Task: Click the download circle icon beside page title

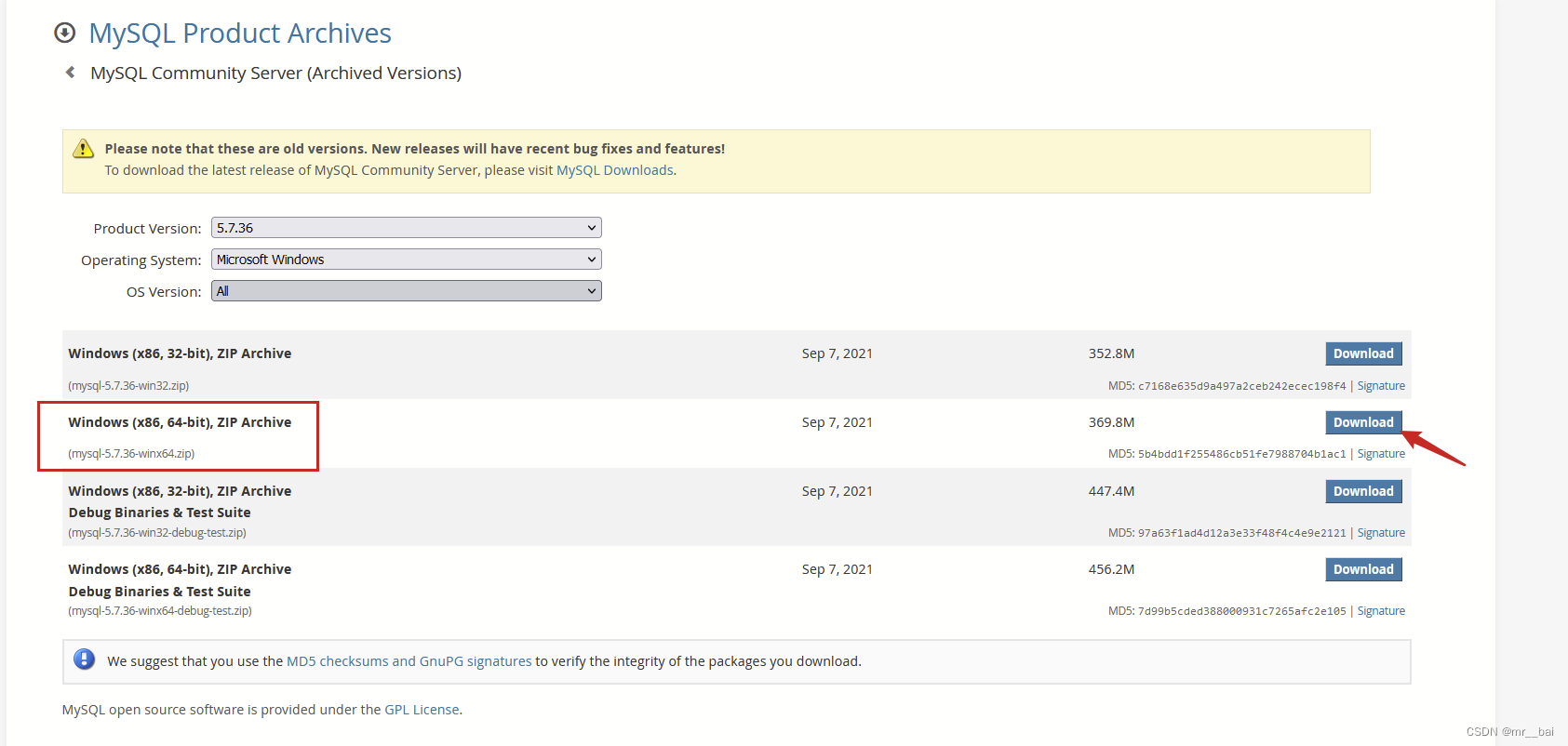Action: click(x=64, y=33)
